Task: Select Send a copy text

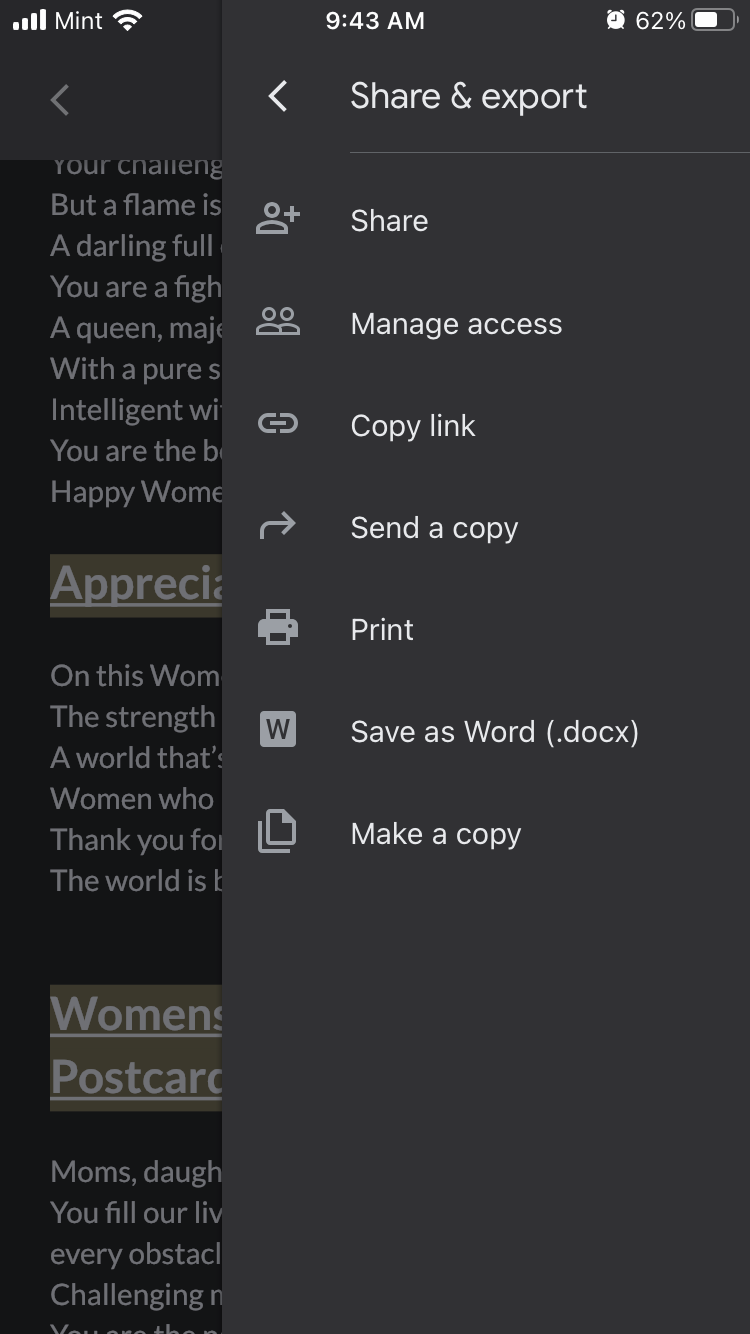Action: click(x=434, y=528)
